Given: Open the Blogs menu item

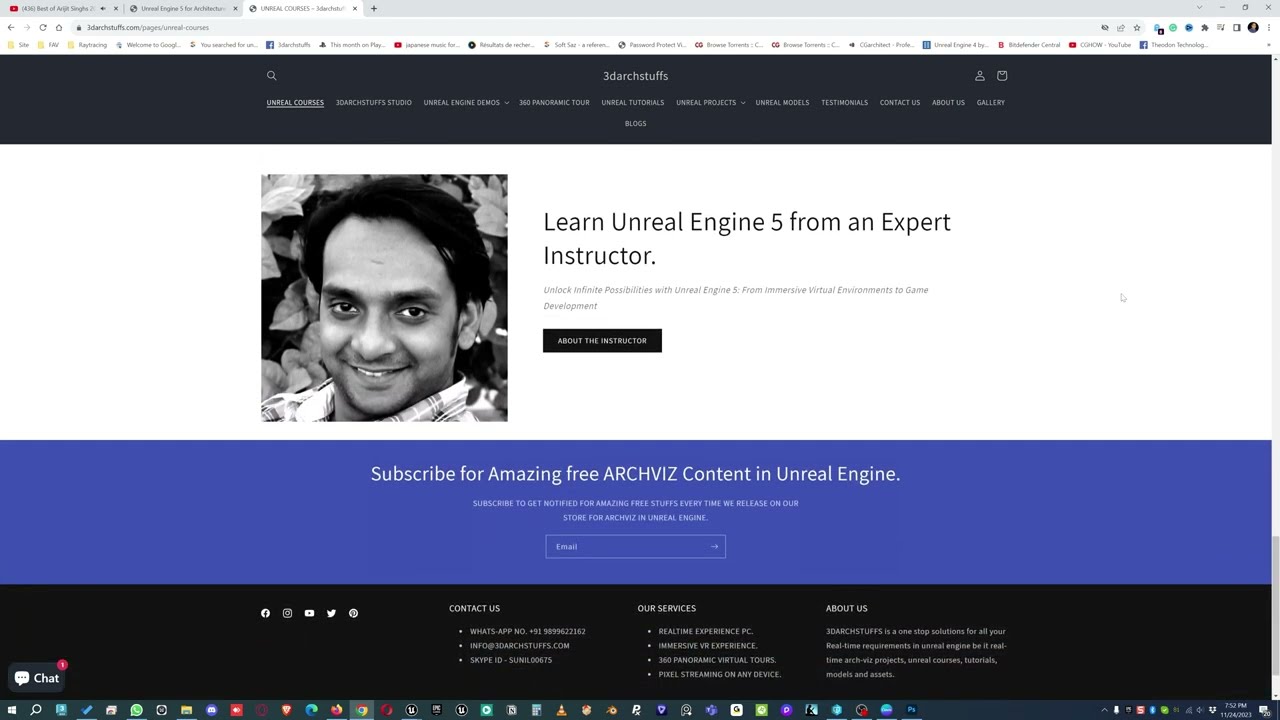Looking at the screenshot, I should pos(635,123).
